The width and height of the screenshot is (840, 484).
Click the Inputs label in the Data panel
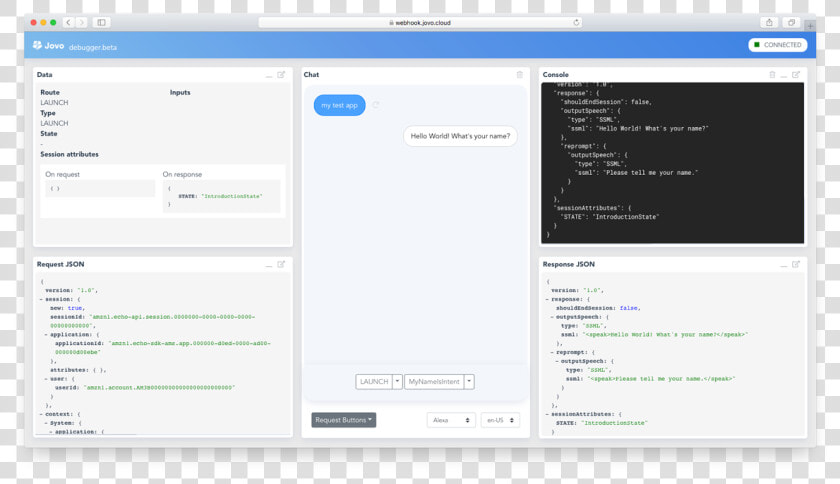pyautogui.click(x=180, y=92)
